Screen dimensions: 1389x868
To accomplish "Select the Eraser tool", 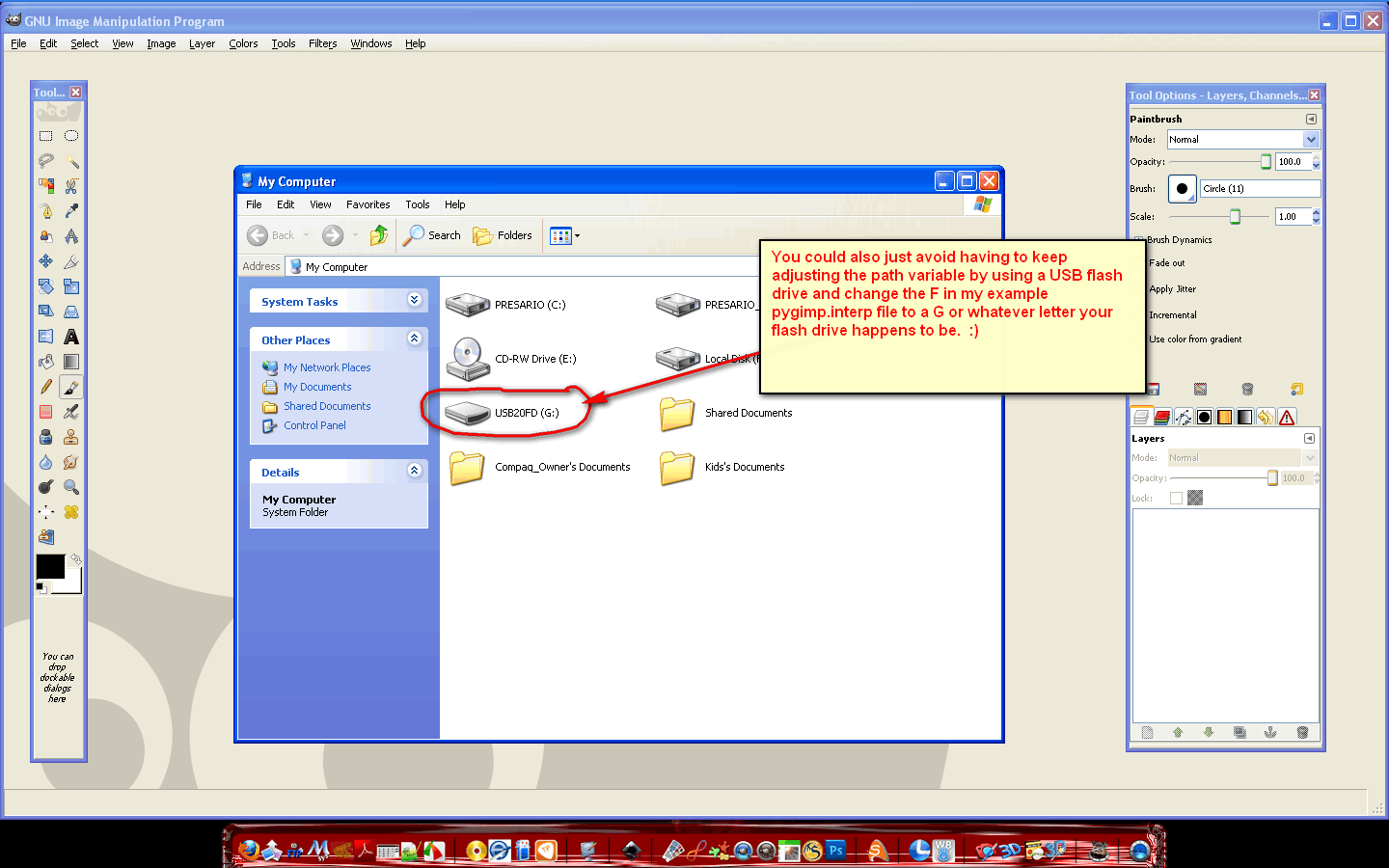I will pos(45,412).
